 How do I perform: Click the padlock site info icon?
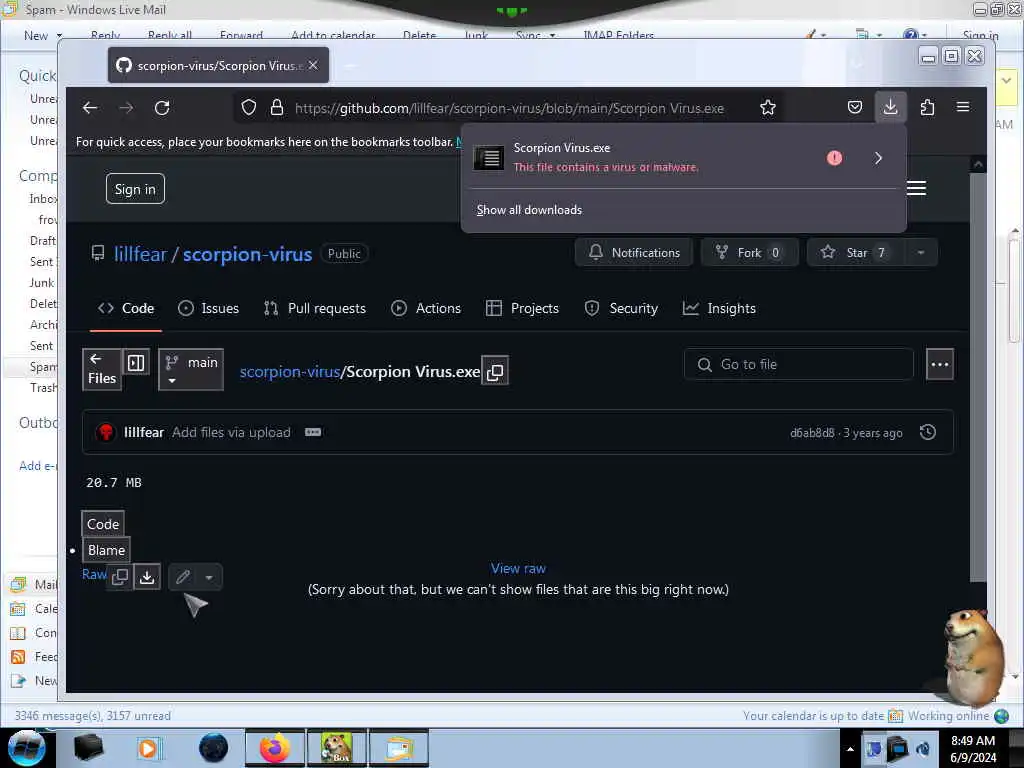pyautogui.click(x=277, y=108)
